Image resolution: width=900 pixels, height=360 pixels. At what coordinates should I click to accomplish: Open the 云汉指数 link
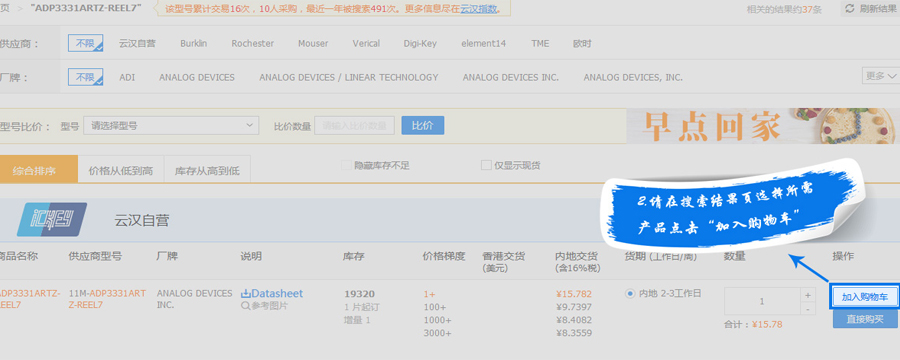pyautogui.click(x=478, y=9)
